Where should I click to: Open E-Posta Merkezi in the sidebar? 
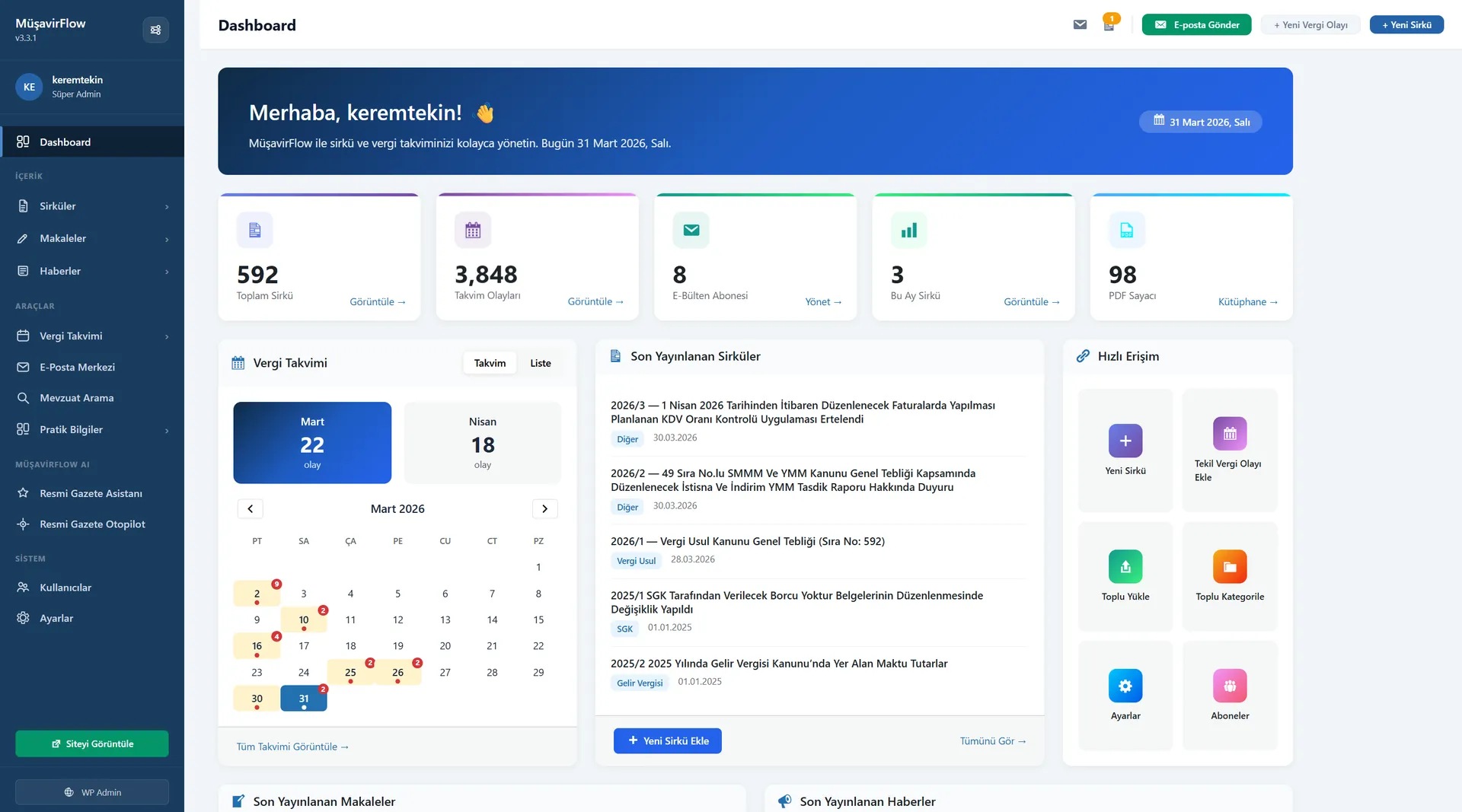(92, 367)
